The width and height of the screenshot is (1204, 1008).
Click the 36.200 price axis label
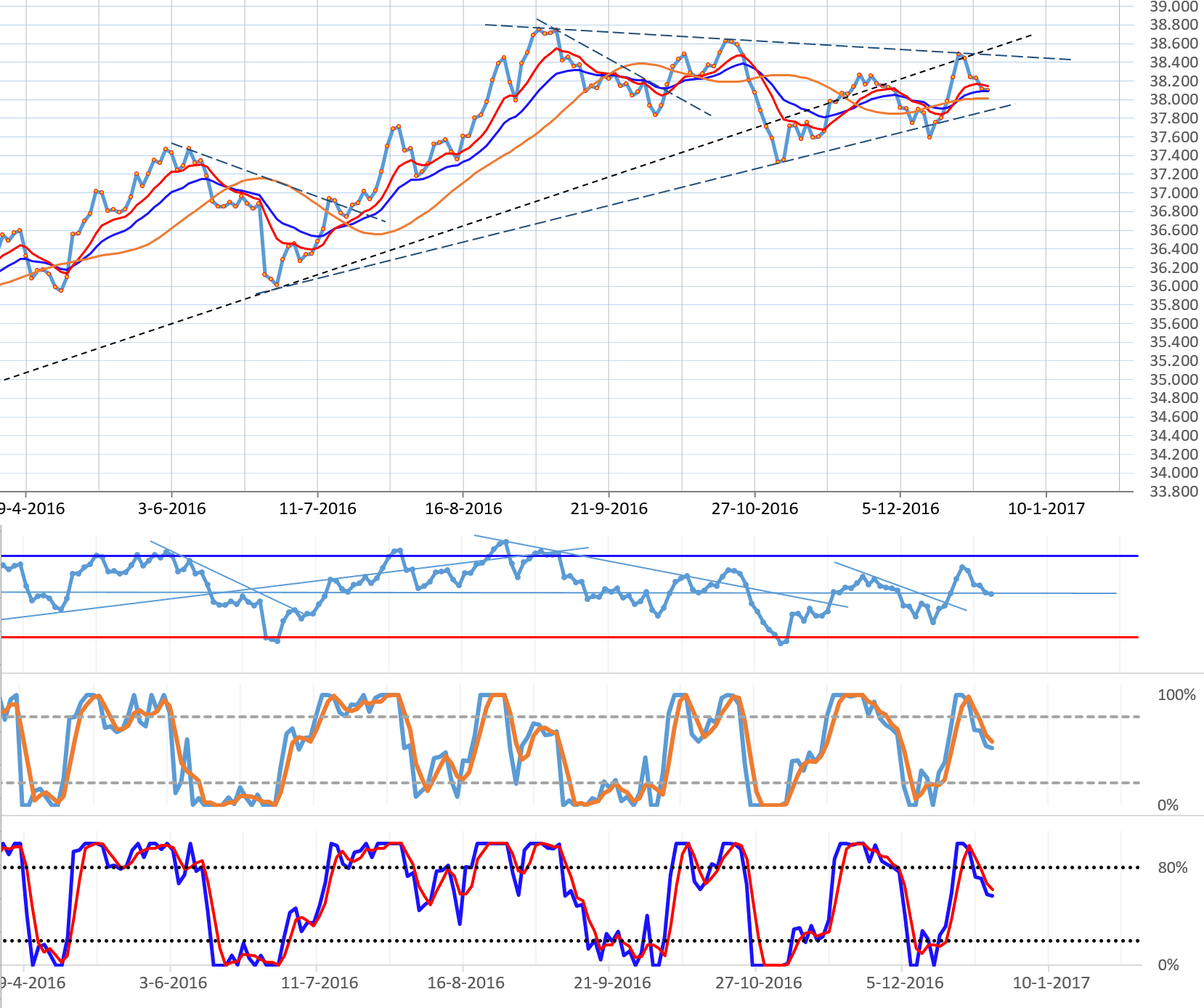1174,268
